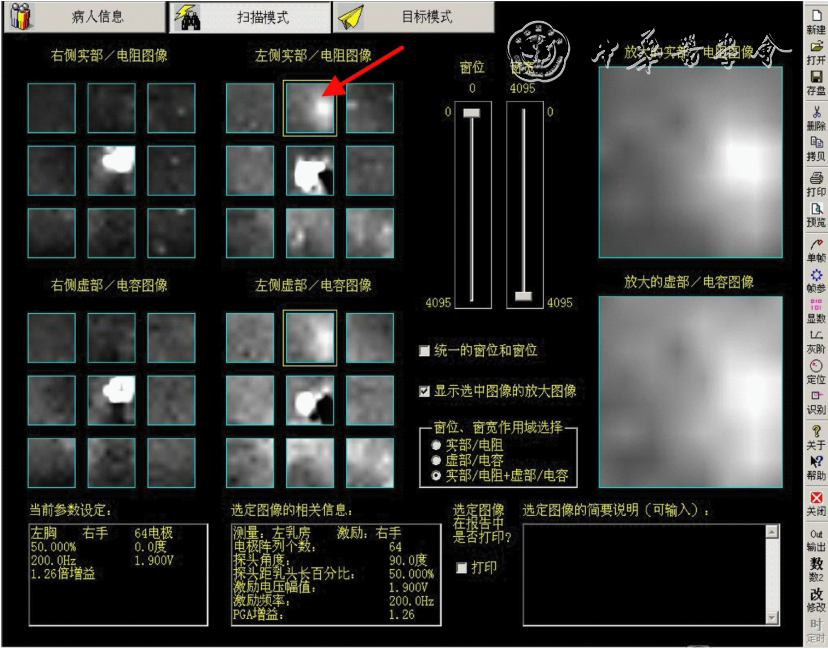Viewport: 828px width, 649px height.
Task: Select the 实部/电阻 radio button
Action: [x=436, y=444]
